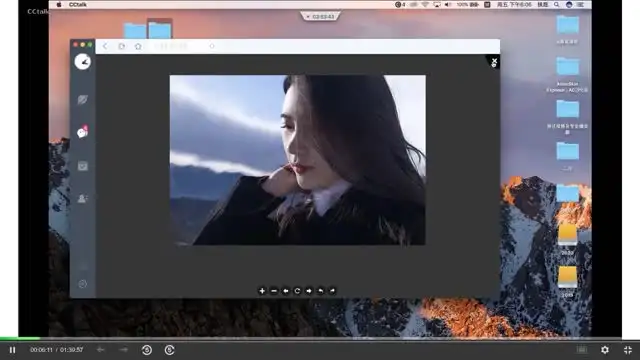Click the toolbar icon between back and home
This screenshot has height=360, width=640.
click(122, 46)
